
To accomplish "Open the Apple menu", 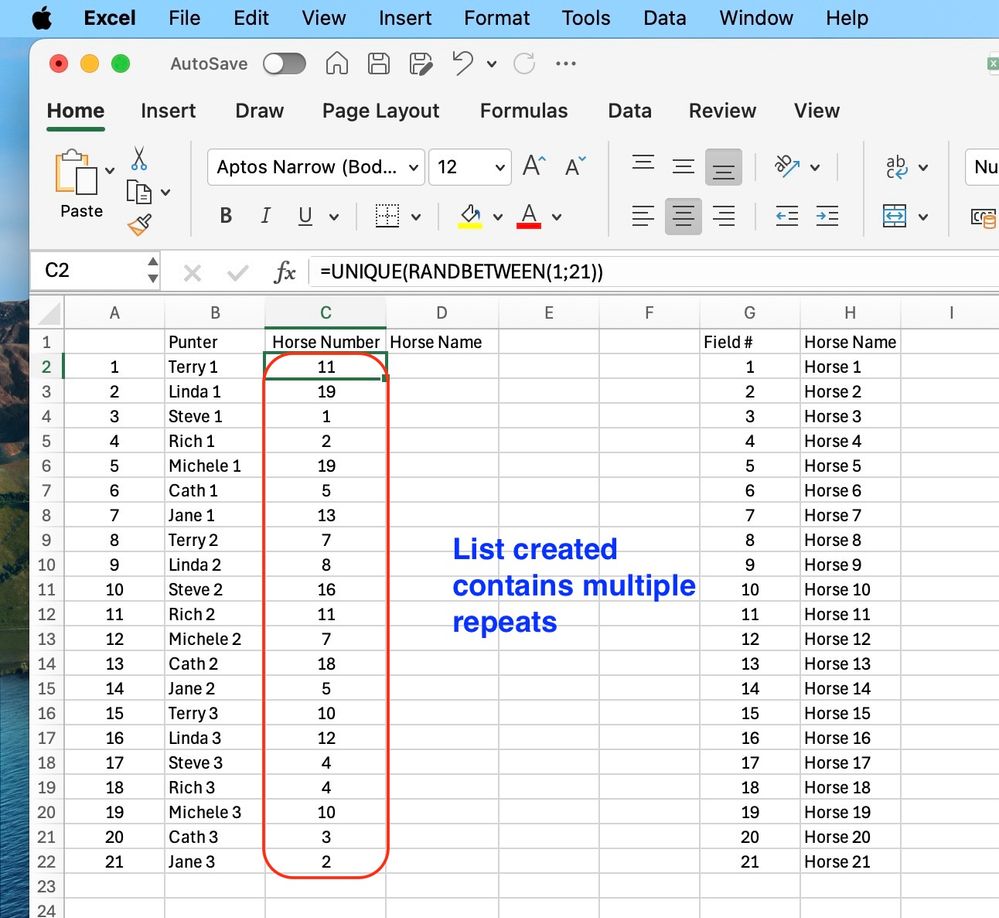I will click(x=42, y=18).
